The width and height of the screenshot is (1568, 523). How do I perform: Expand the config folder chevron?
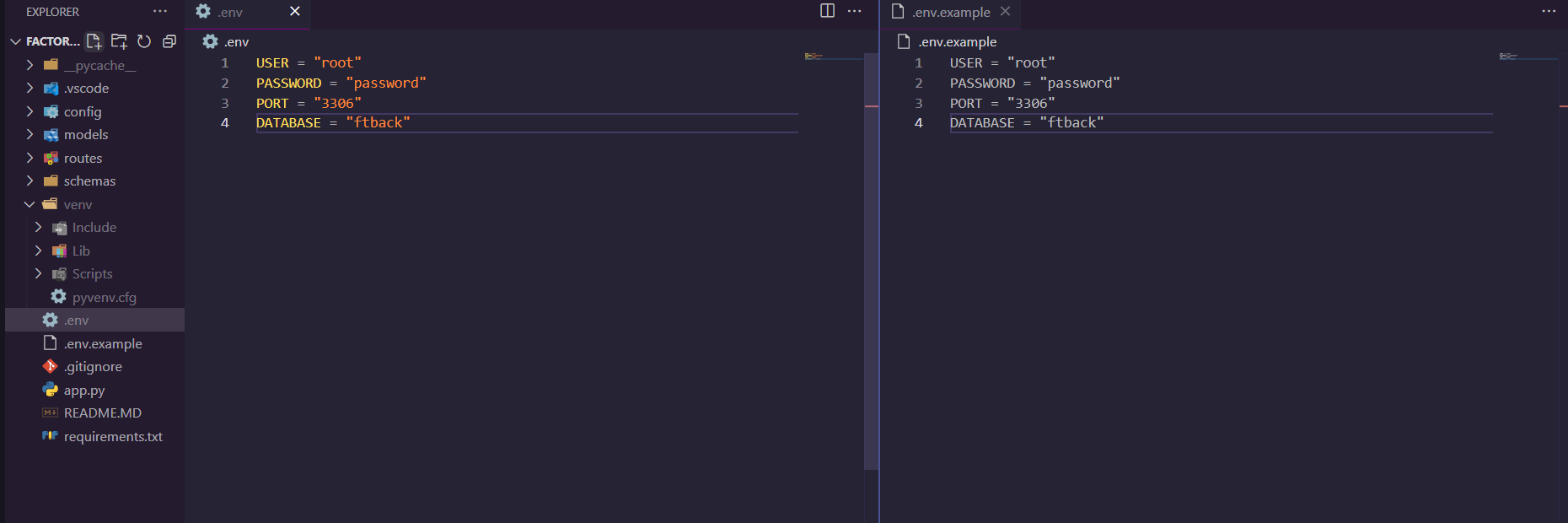click(x=30, y=111)
